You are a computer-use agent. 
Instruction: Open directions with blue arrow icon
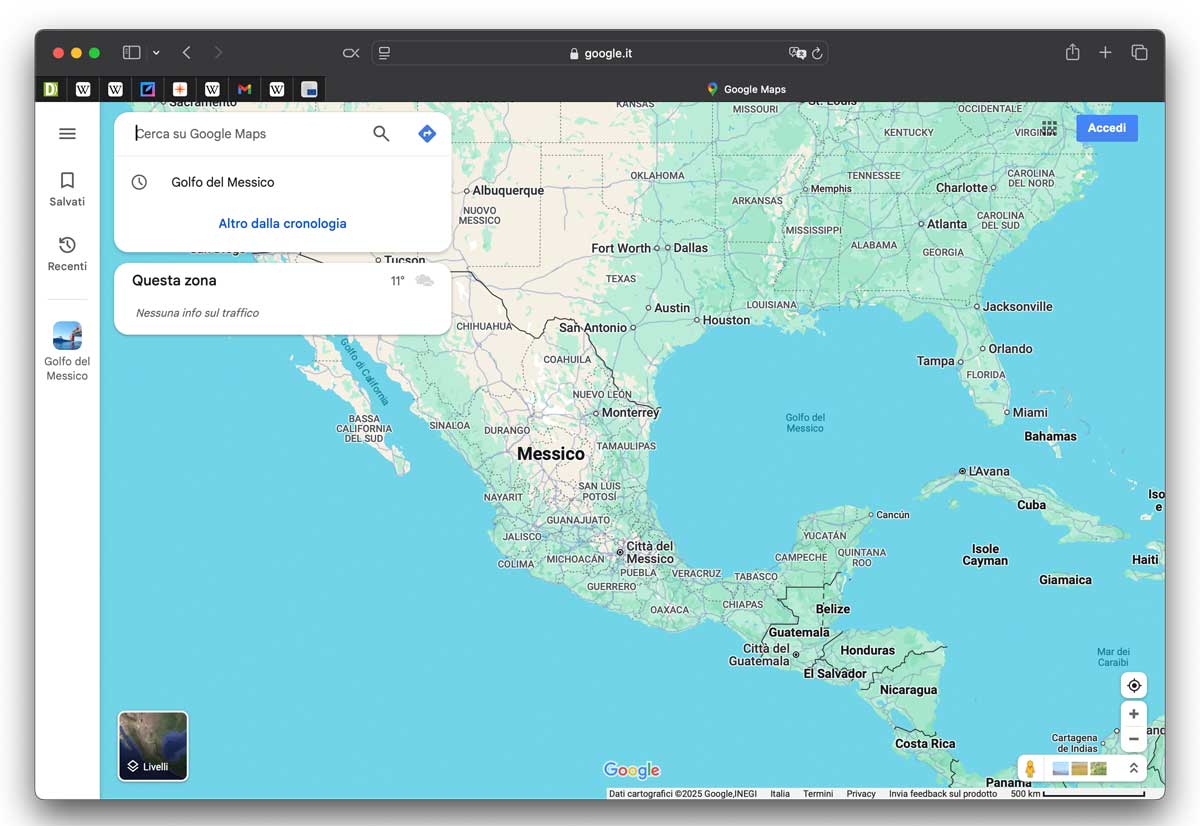427,134
